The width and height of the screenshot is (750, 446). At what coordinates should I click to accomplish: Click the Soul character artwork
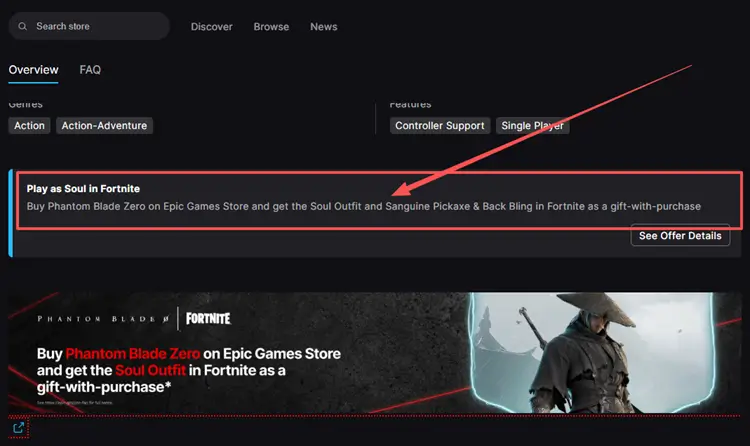pyautogui.click(x=592, y=353)
